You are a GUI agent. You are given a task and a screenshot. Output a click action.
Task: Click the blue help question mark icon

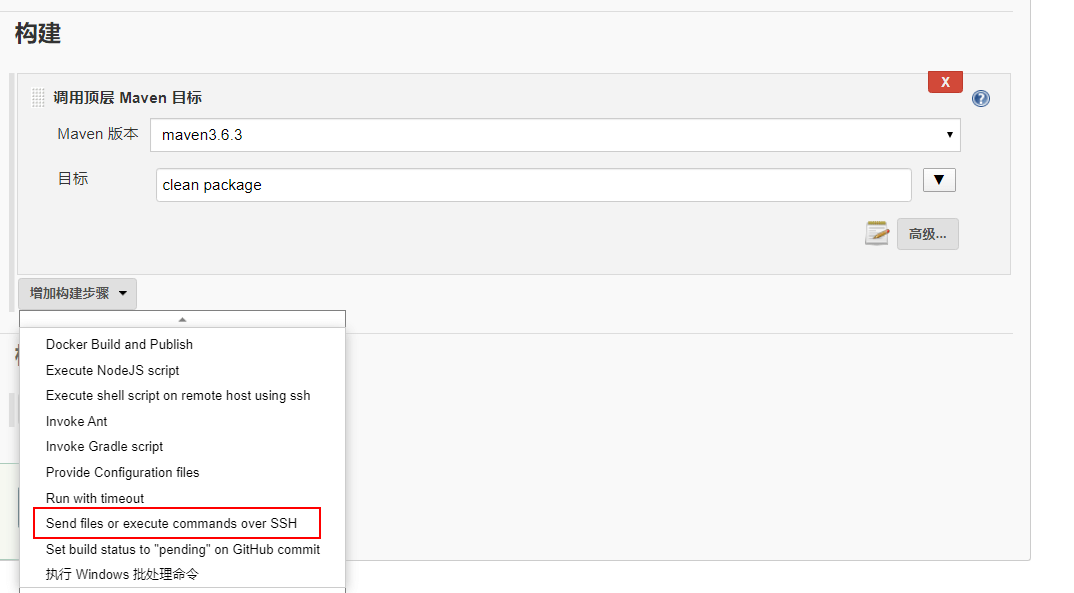coord(981,99)
